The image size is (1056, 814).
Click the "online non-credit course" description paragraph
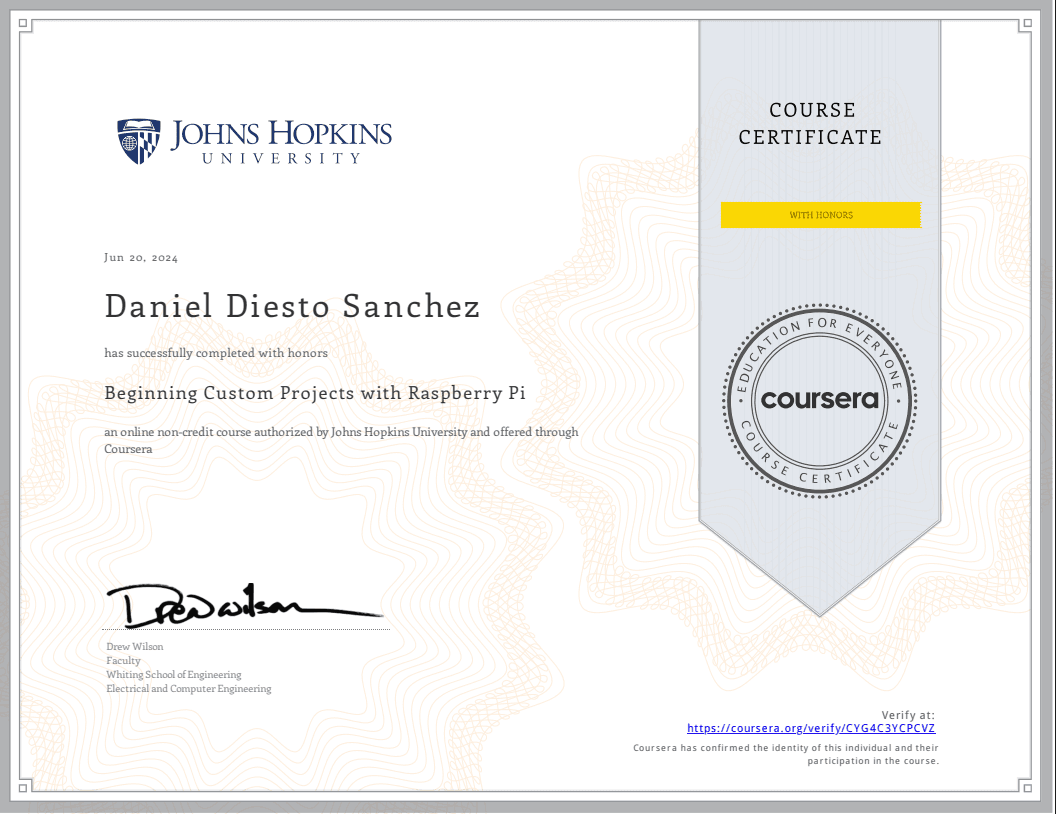[x=341, y=440]
